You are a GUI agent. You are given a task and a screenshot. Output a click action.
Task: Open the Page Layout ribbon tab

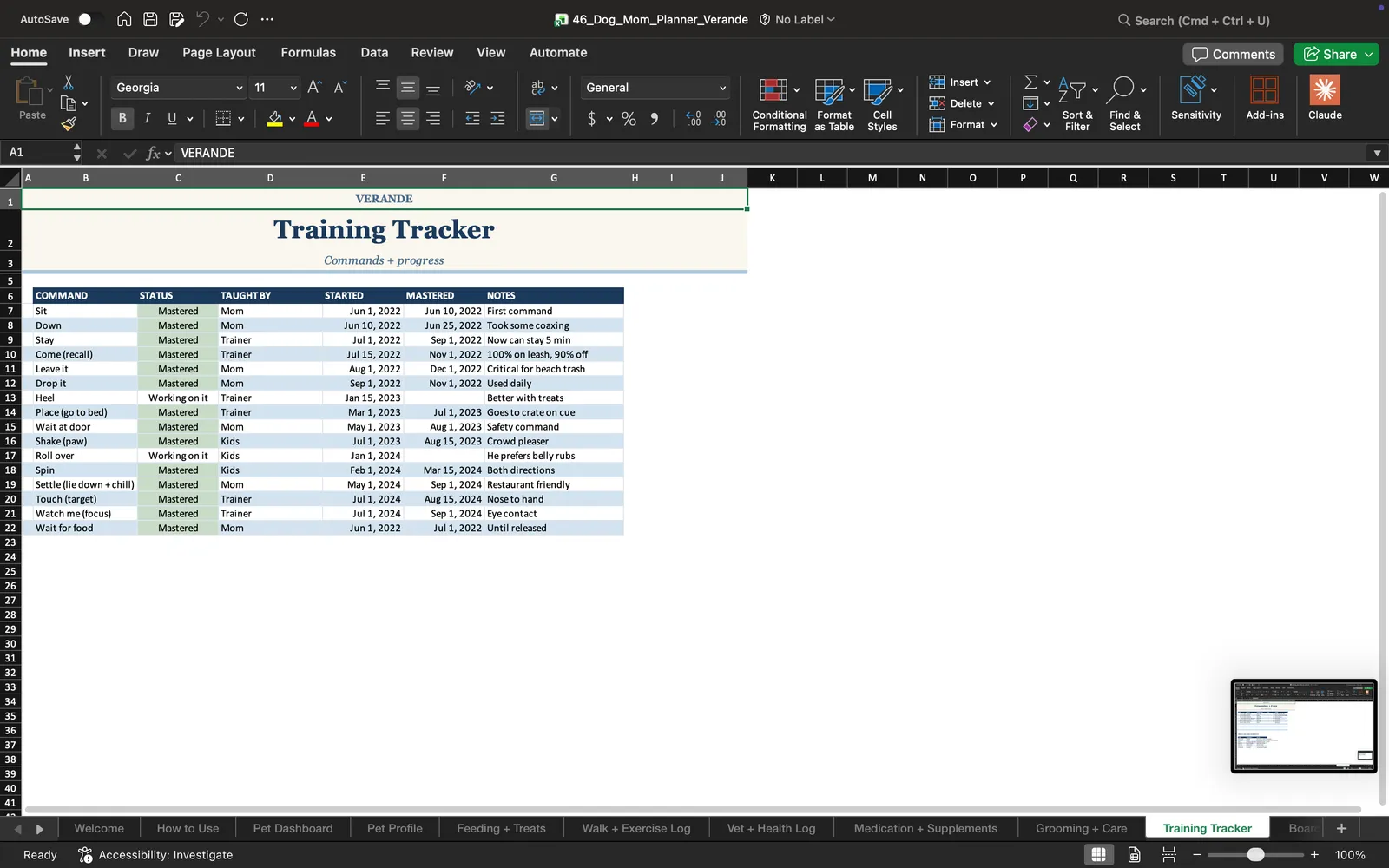click(219, 52)
